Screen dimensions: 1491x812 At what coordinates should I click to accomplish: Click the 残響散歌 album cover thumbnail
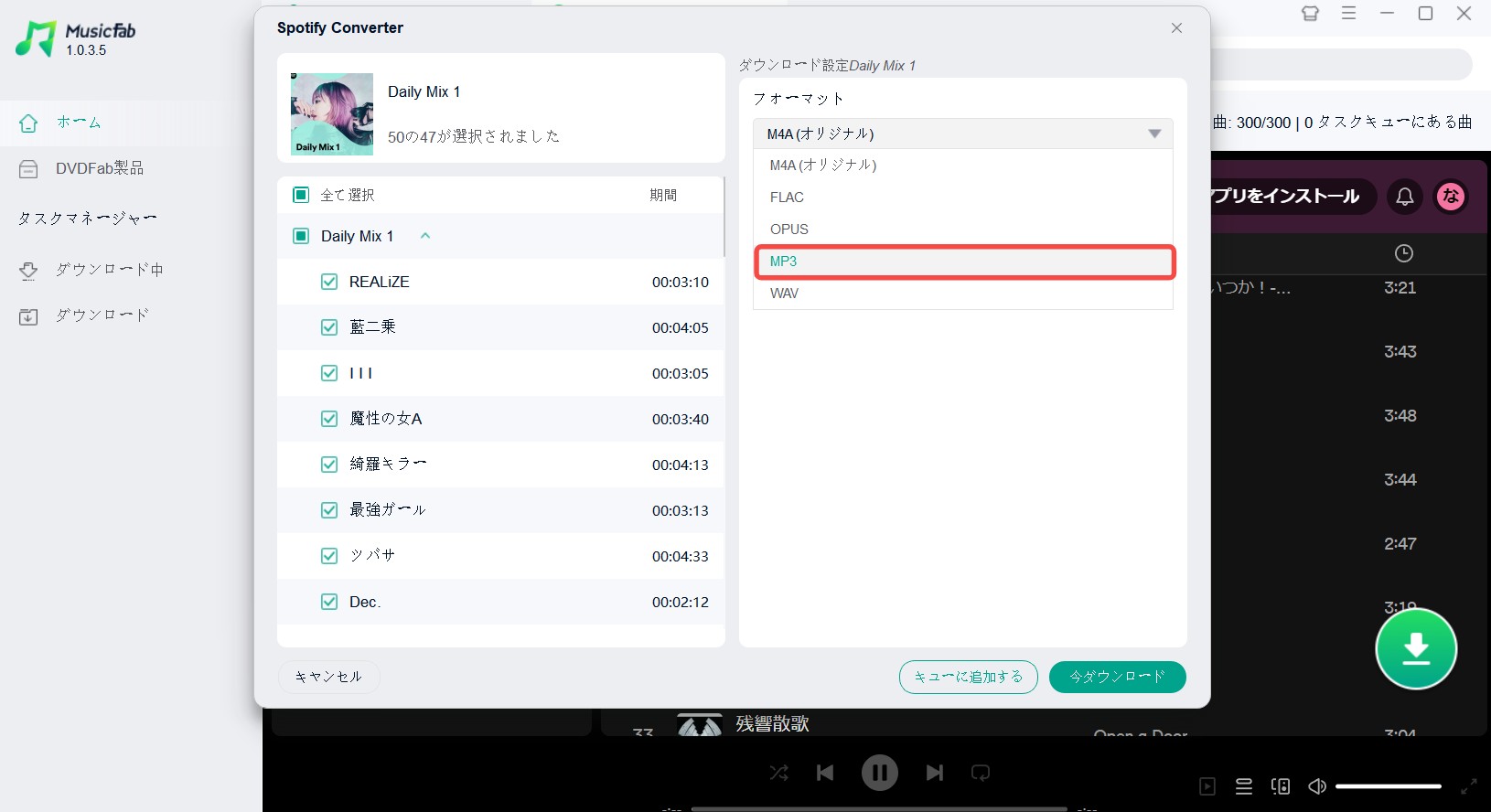click(x=700, y=725)
